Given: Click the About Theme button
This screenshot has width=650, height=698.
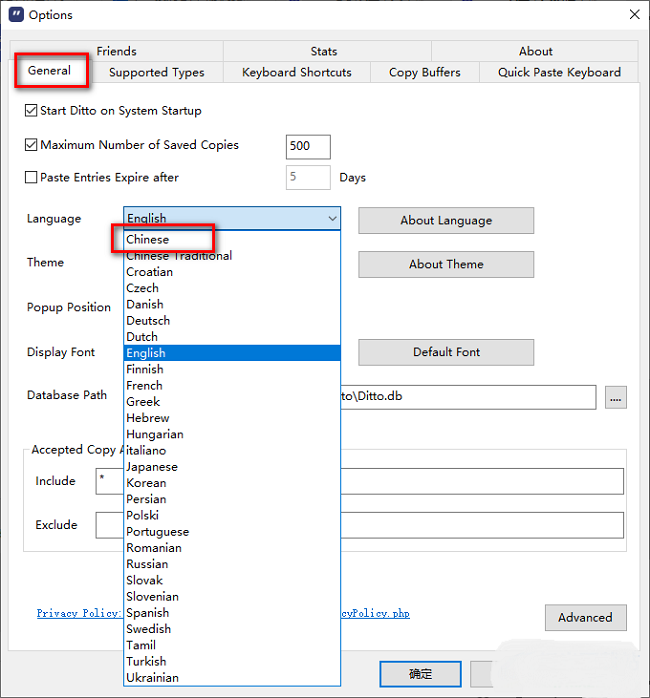Looking at the screenshot, I should tap(446, 264).
